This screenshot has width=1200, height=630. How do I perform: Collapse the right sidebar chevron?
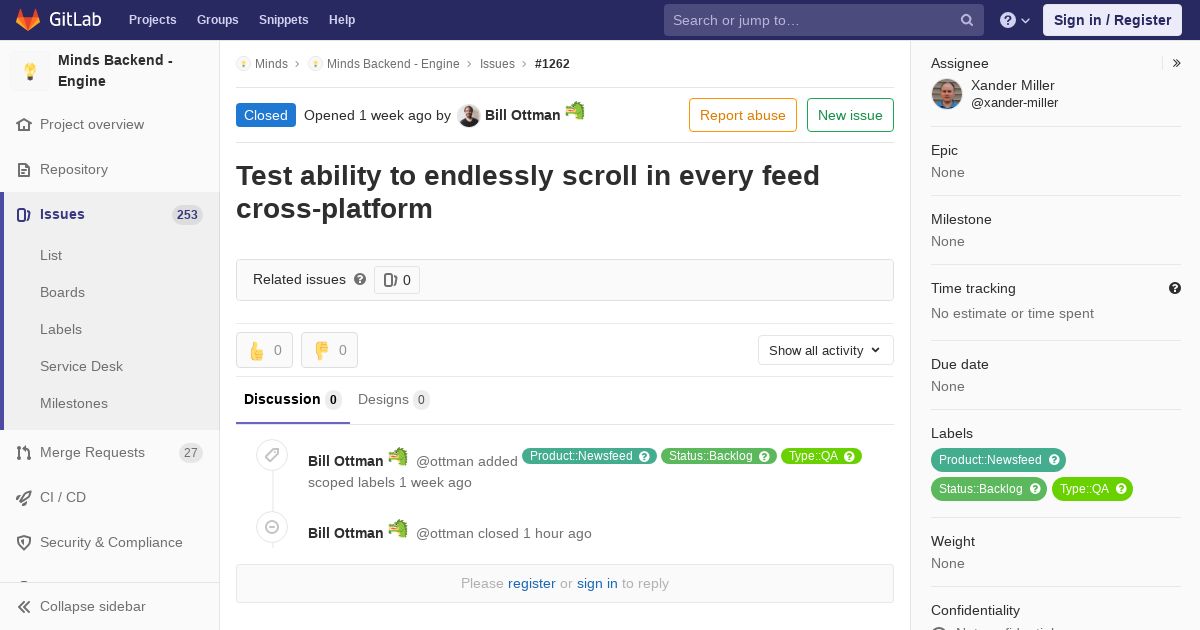[1176, 63]
